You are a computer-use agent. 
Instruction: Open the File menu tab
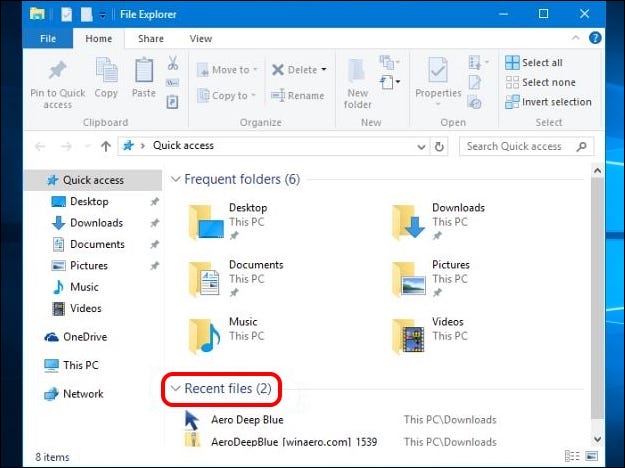48,39
